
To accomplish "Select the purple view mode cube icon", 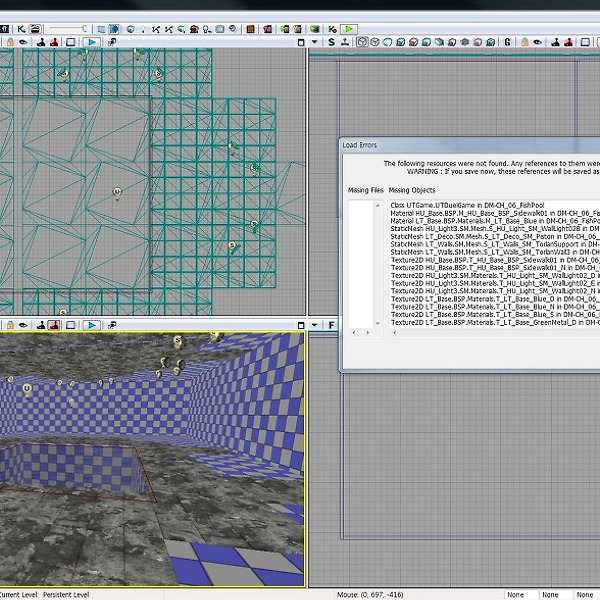I will 478,42.
